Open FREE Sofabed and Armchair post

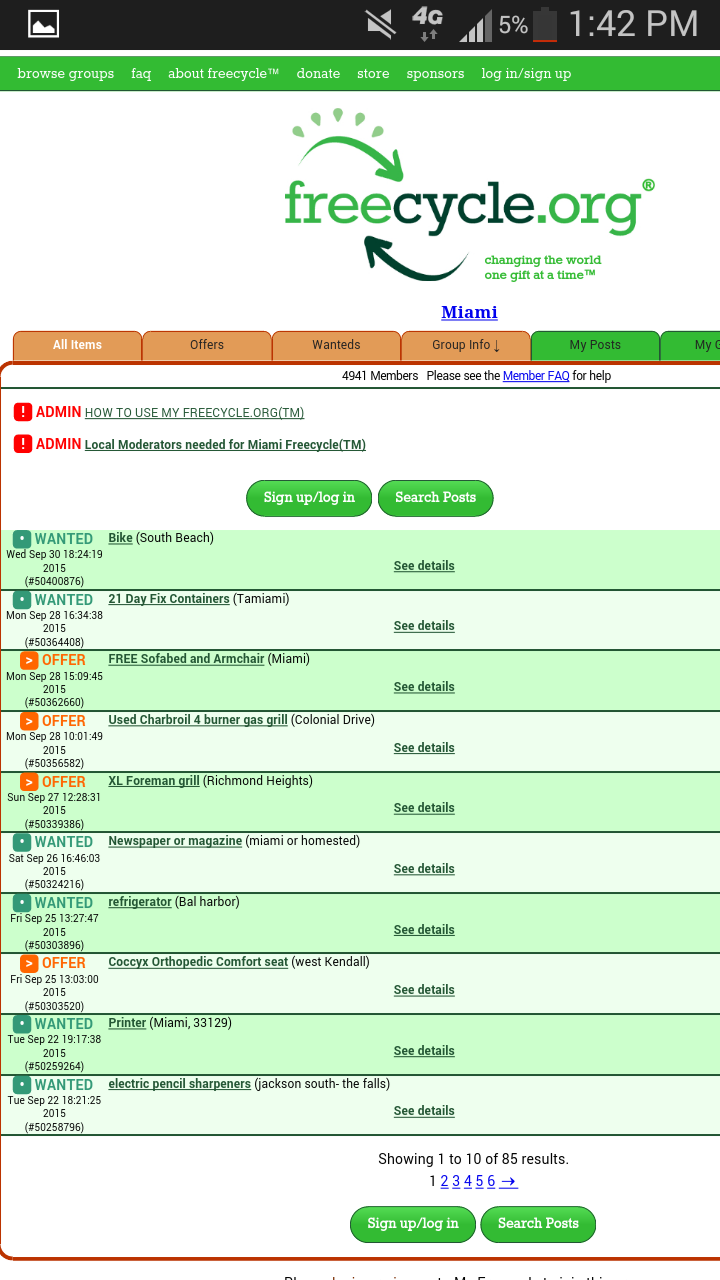click(x=186, y=659)
